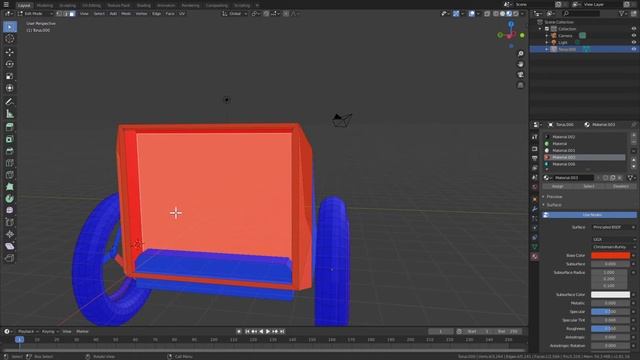Open the UV menu
The width and height of the screenshot is (640, 360).
pyautogui.click(x=182, y=13)
